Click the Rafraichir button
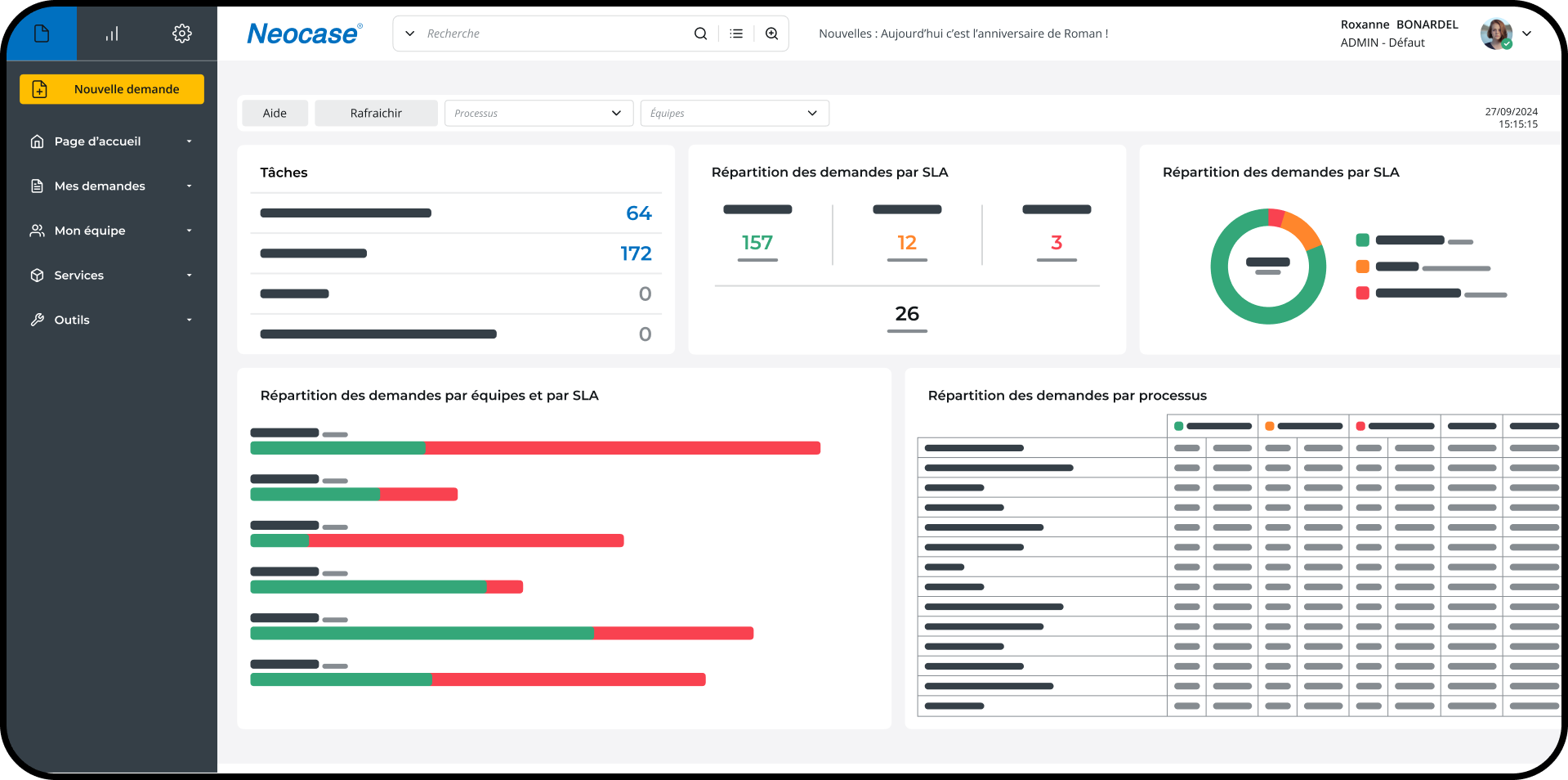Image resolution: width=1568 pixels, height=780 pixels. coord(376,113)
